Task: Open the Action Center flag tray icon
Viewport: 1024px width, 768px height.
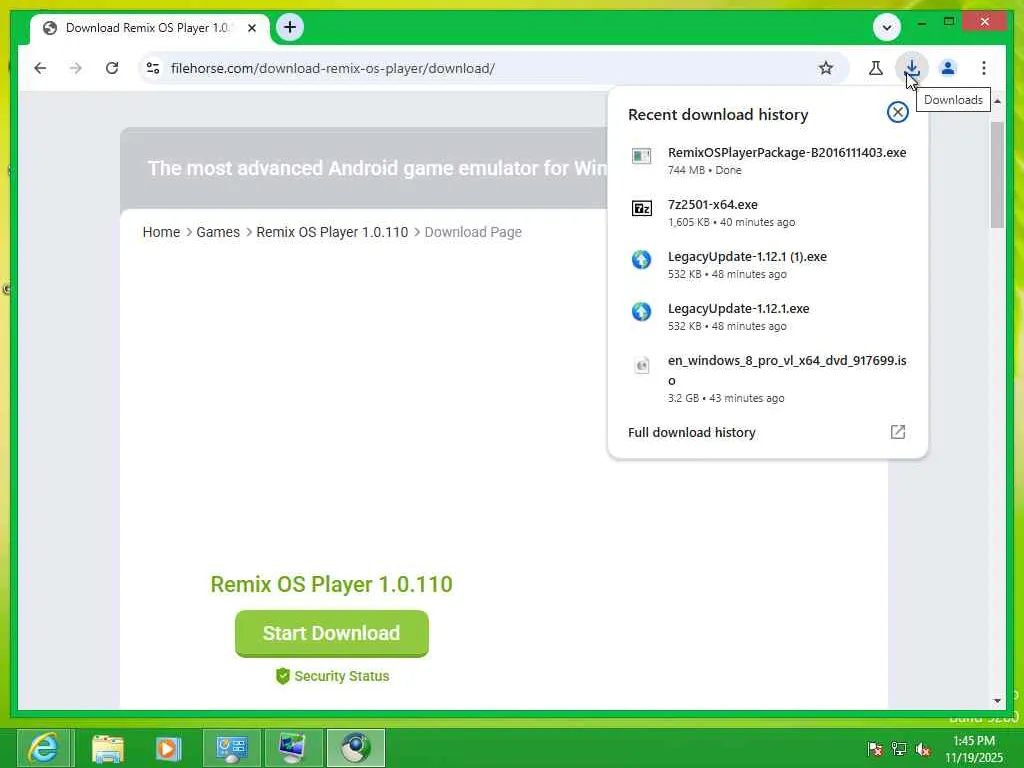Action: pos(874,749)
